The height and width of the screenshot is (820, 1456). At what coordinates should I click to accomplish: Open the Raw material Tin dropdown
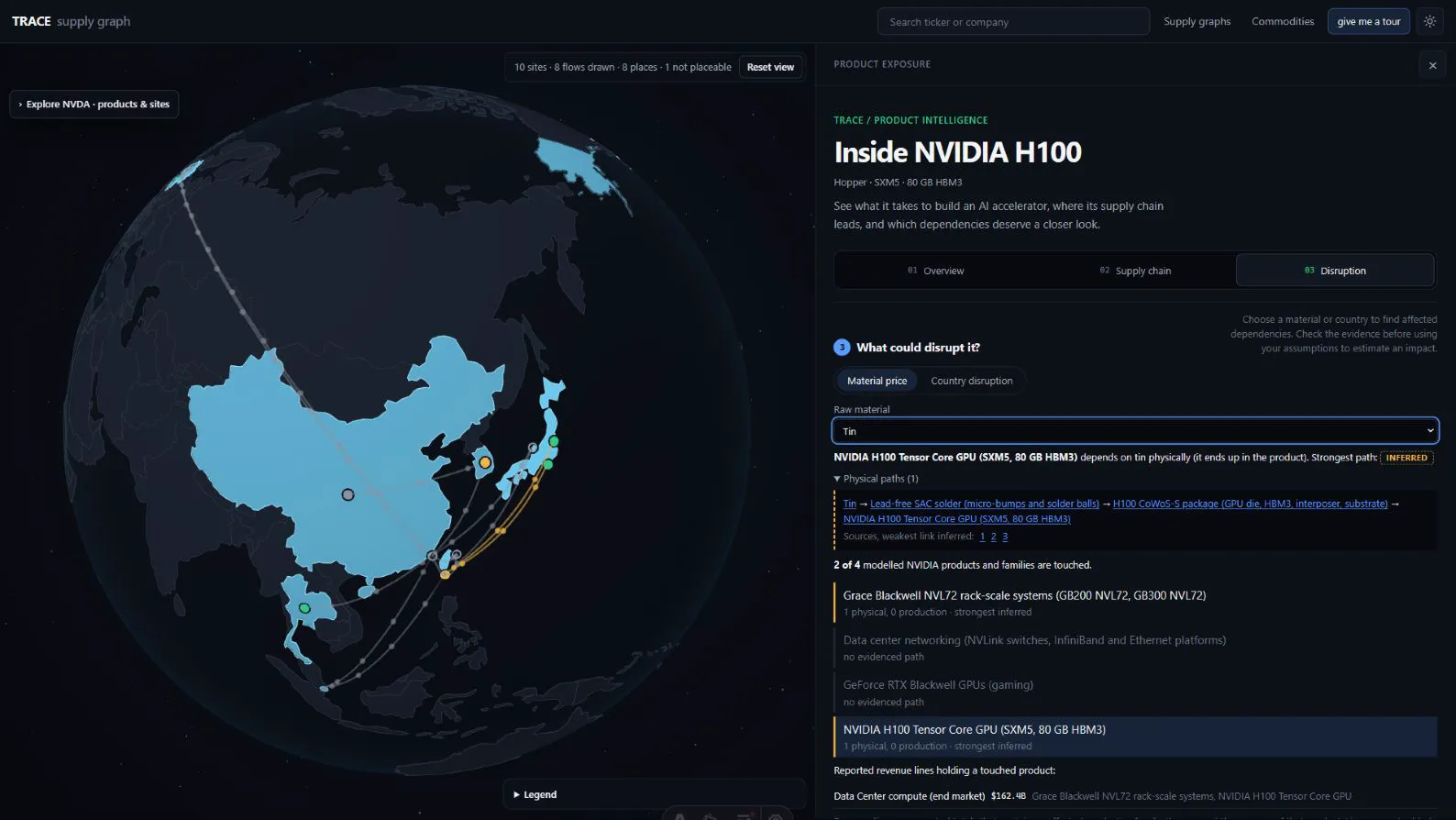pos(1135,431)
